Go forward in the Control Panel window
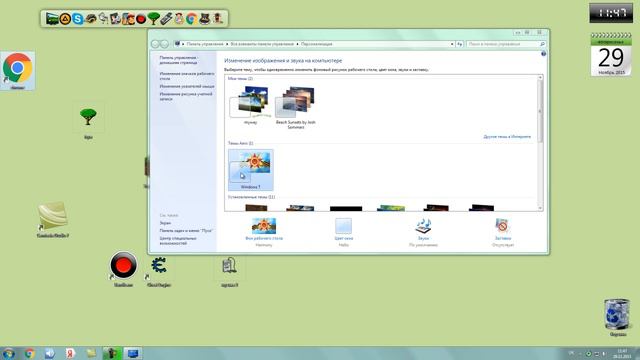Viewport: 640px width, 360px height. tap(164, 44)
